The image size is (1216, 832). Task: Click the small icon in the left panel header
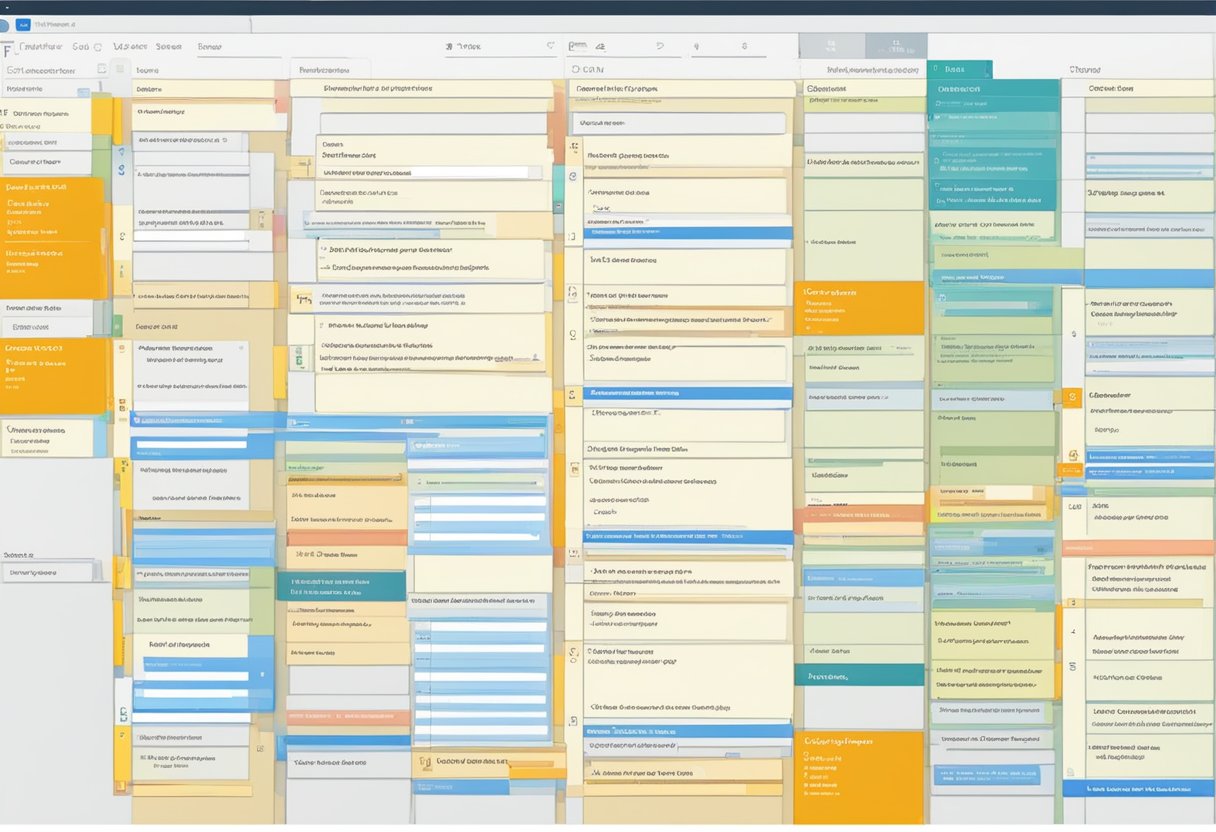102,70
